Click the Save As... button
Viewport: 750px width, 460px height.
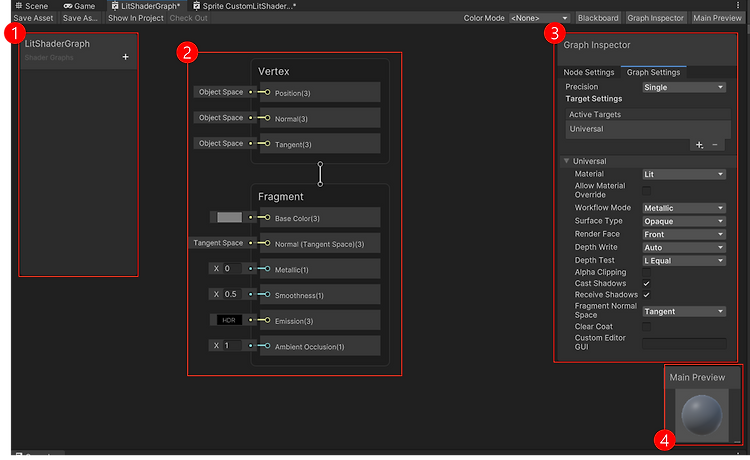coord(80,18)
